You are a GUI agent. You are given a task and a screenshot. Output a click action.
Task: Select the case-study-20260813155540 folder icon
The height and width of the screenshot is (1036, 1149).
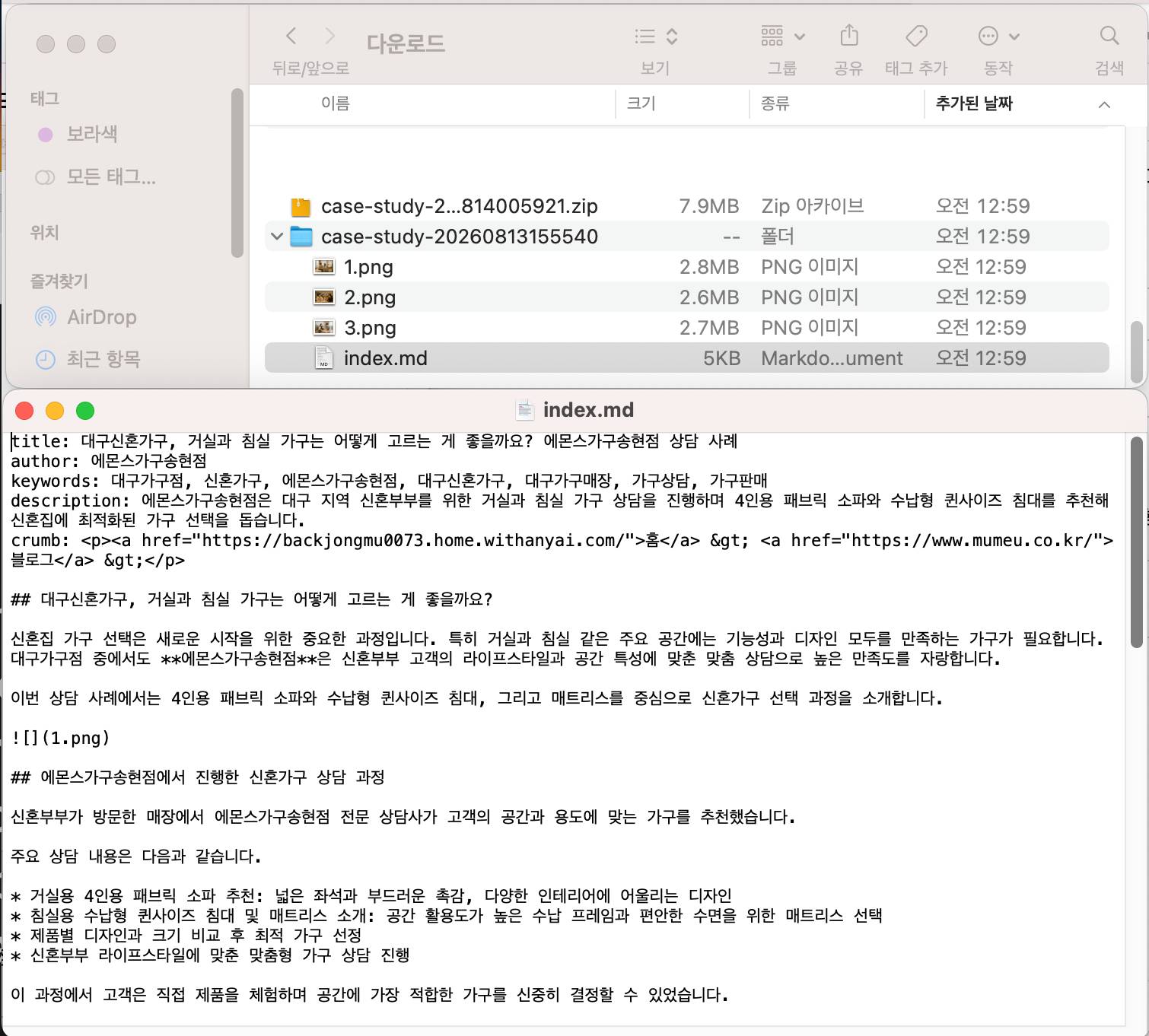[x=301, y=237]
